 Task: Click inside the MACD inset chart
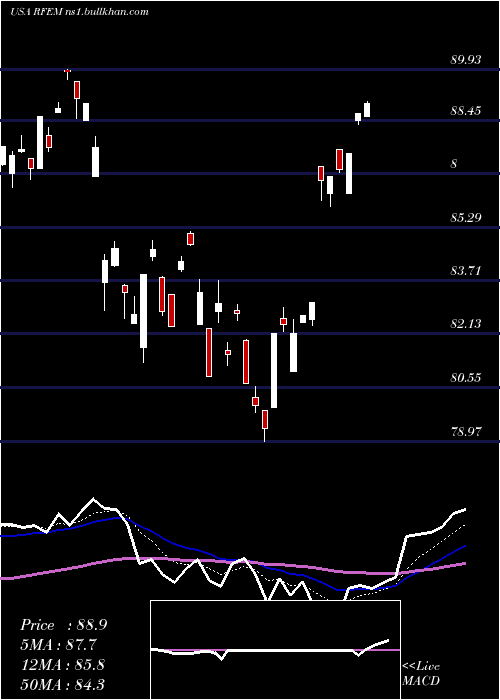[x=275, y=650]
